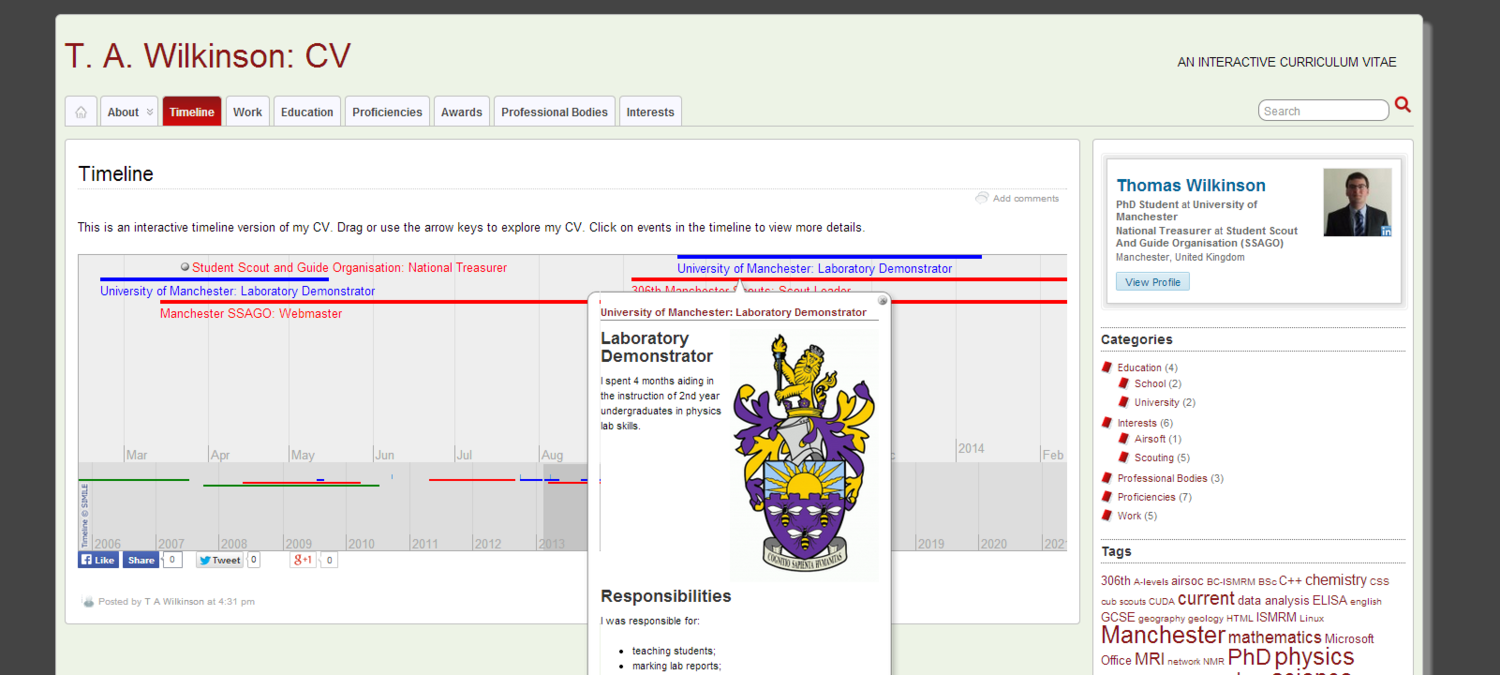Select the National Treasurer timeline event
The width and height of the screenshot is (1500, 675).
pos(349,268)
